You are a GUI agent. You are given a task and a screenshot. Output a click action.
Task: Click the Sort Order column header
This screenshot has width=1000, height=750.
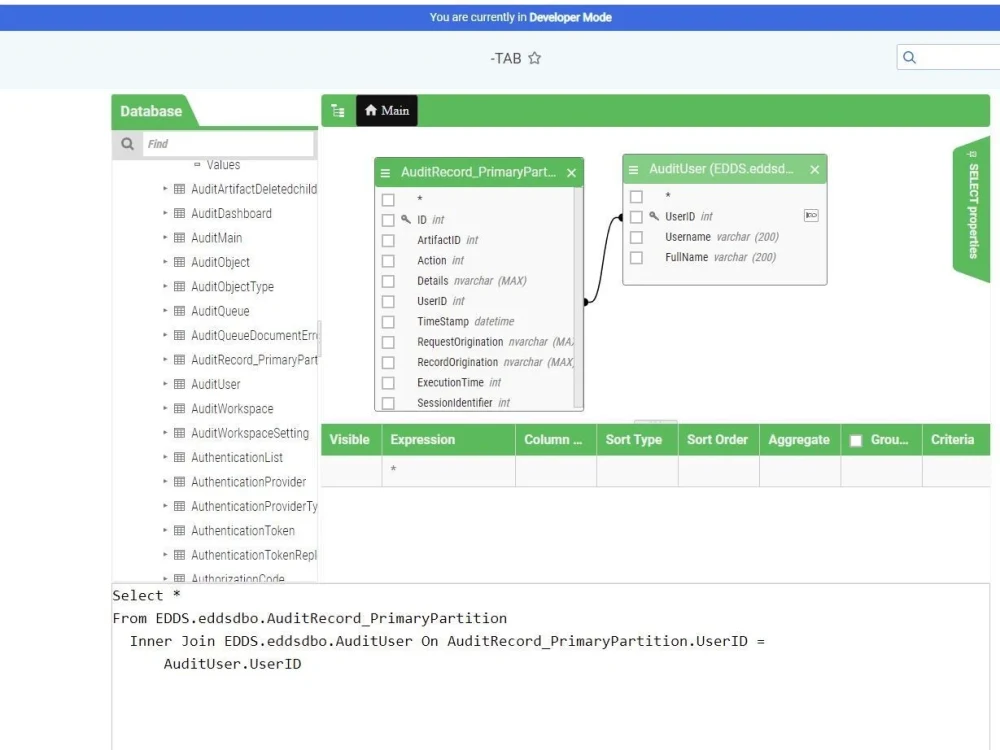tap(719, 439)
